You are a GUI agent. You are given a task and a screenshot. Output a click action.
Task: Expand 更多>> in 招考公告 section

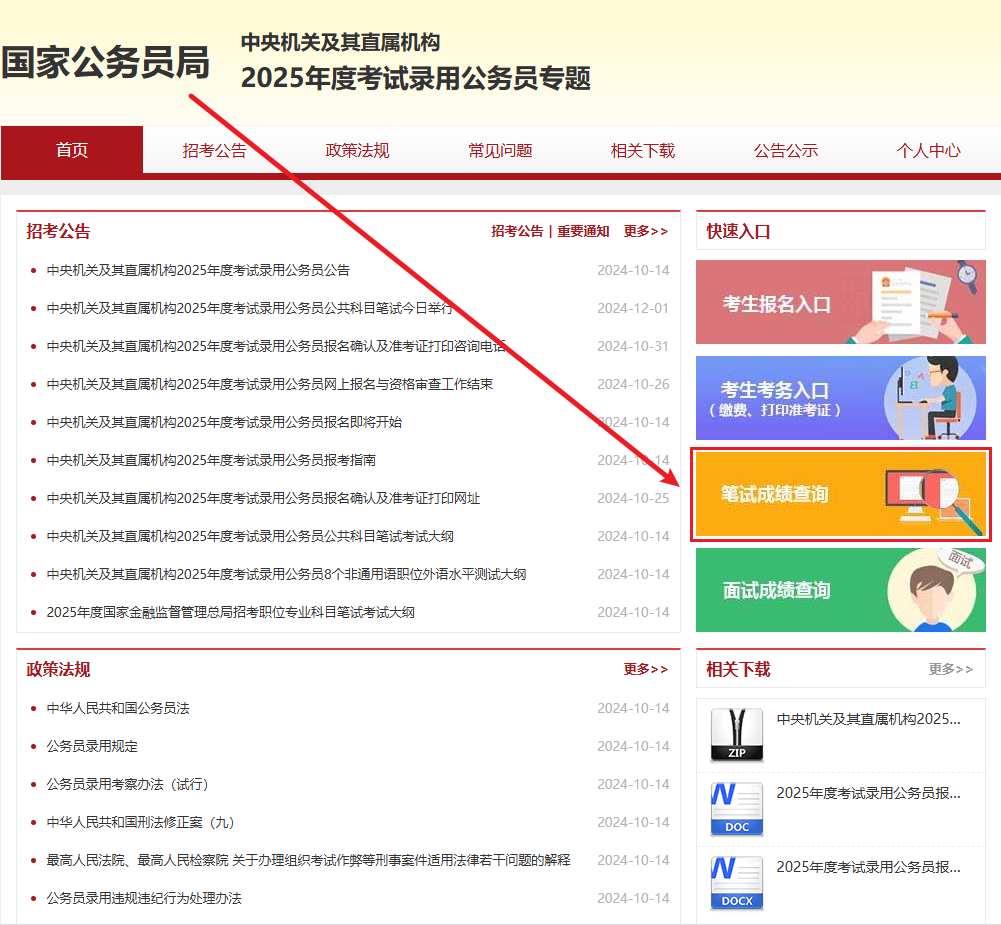(x=645, y=231)
